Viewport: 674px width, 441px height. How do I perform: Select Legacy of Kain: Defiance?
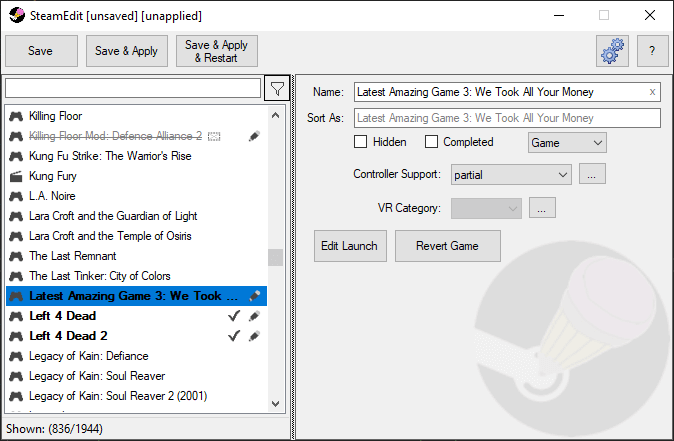(136, 356)
